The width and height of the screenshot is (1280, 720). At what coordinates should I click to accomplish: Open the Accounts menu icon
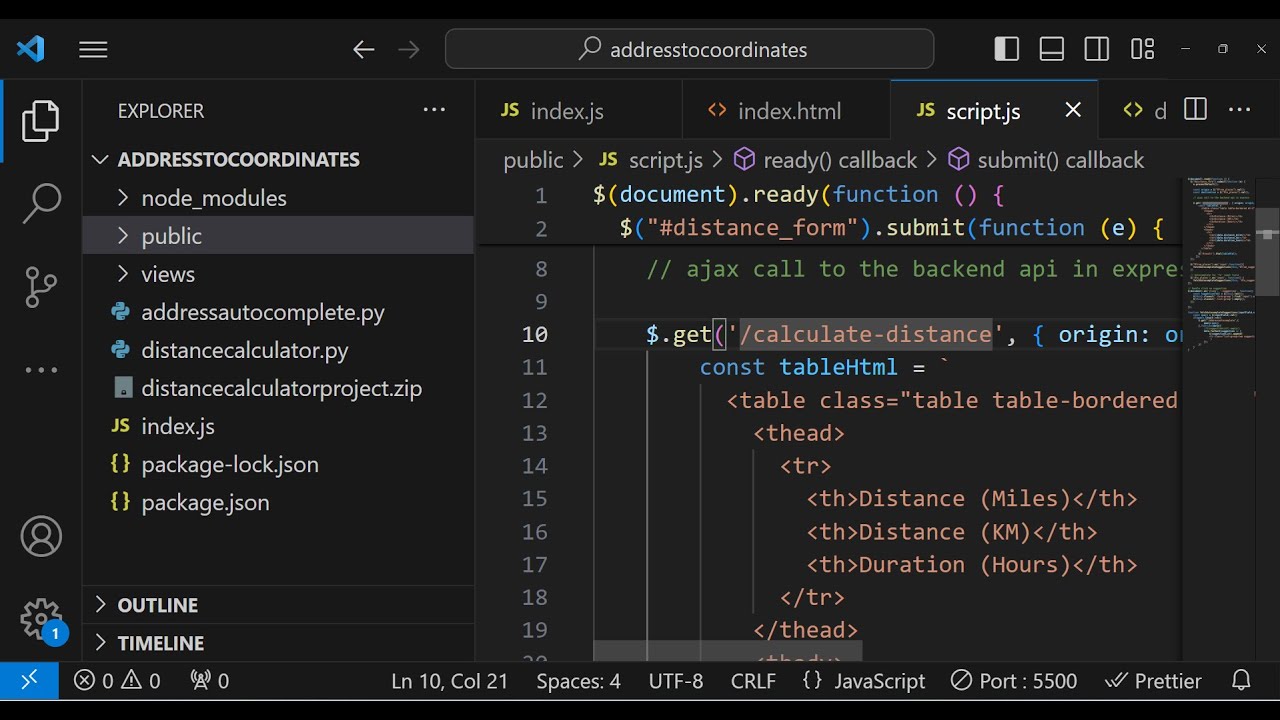pyautogui.click(x=41, y=537)
